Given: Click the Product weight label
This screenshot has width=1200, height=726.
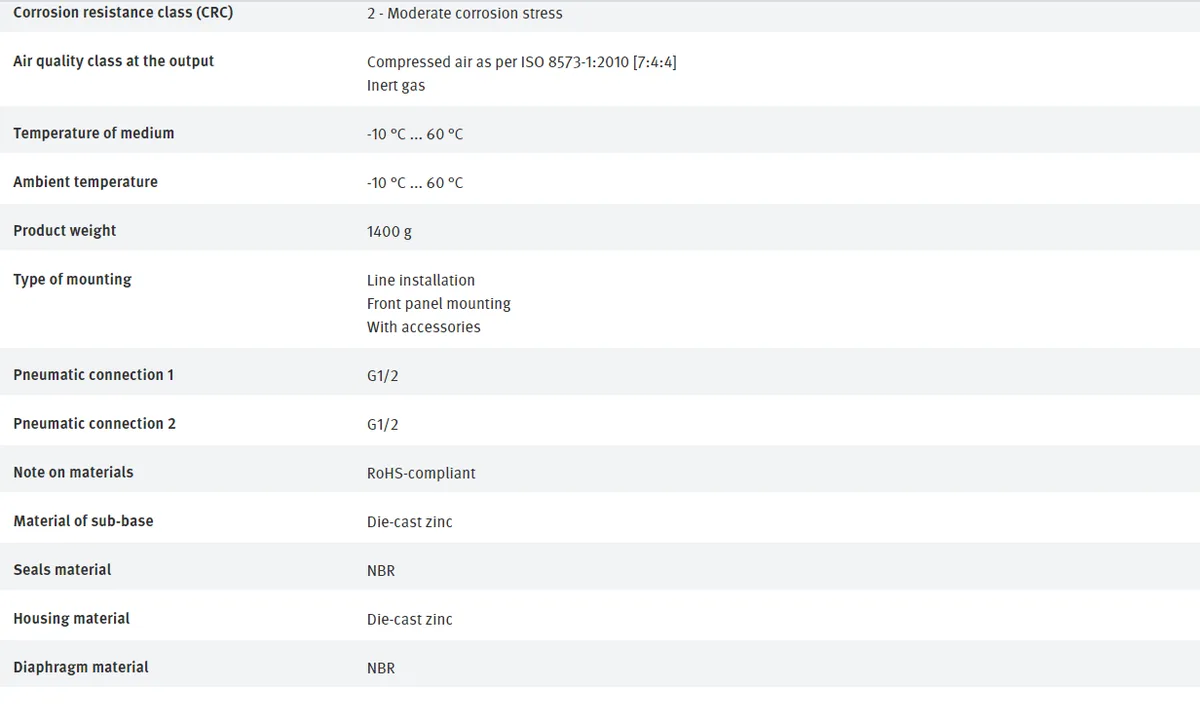Looking at the screenshot, I should pyautogui.click(x=65, y=231).
